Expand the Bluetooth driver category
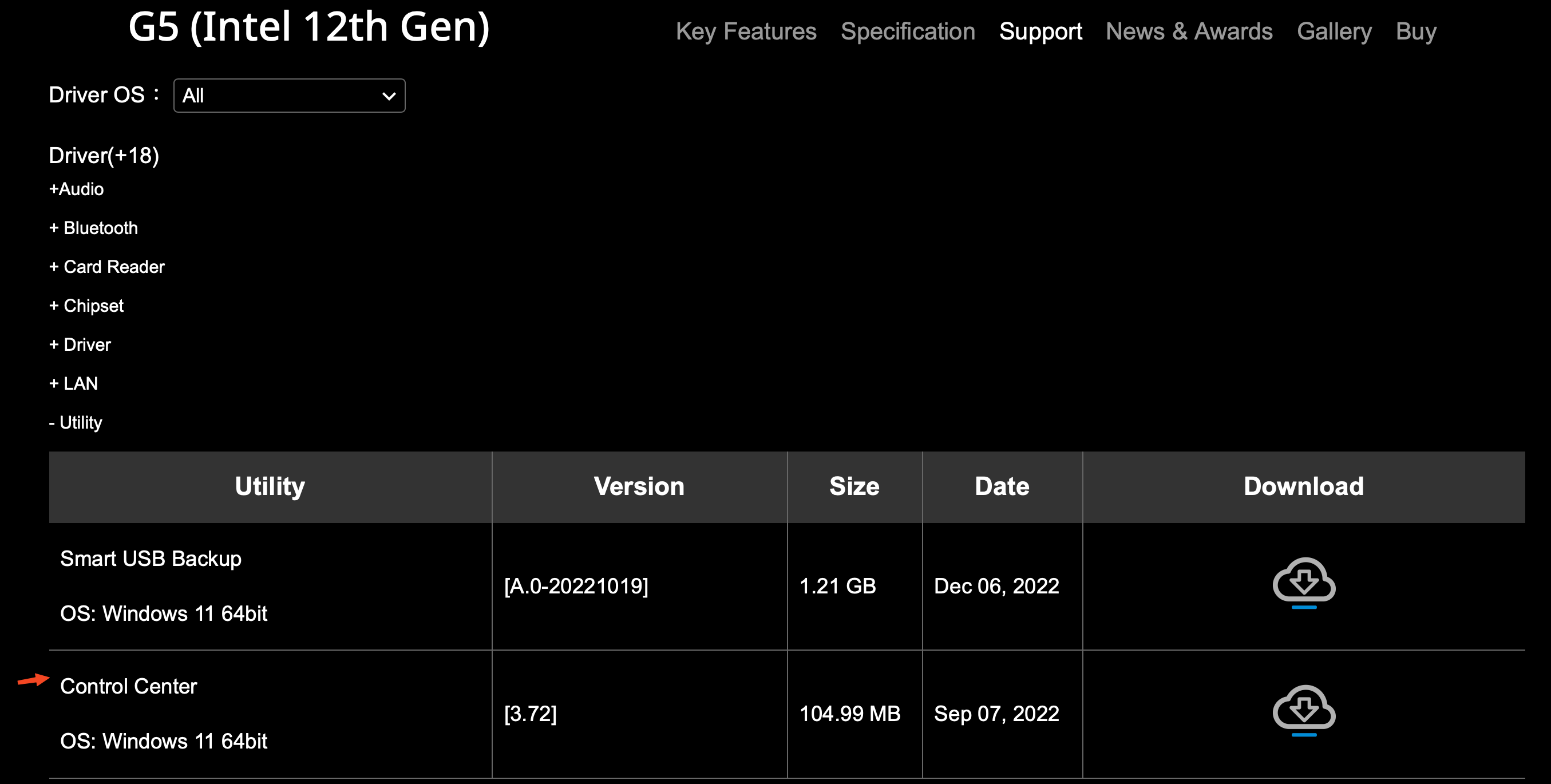This screenshot has width=1551, height=784. coord(94,228)
